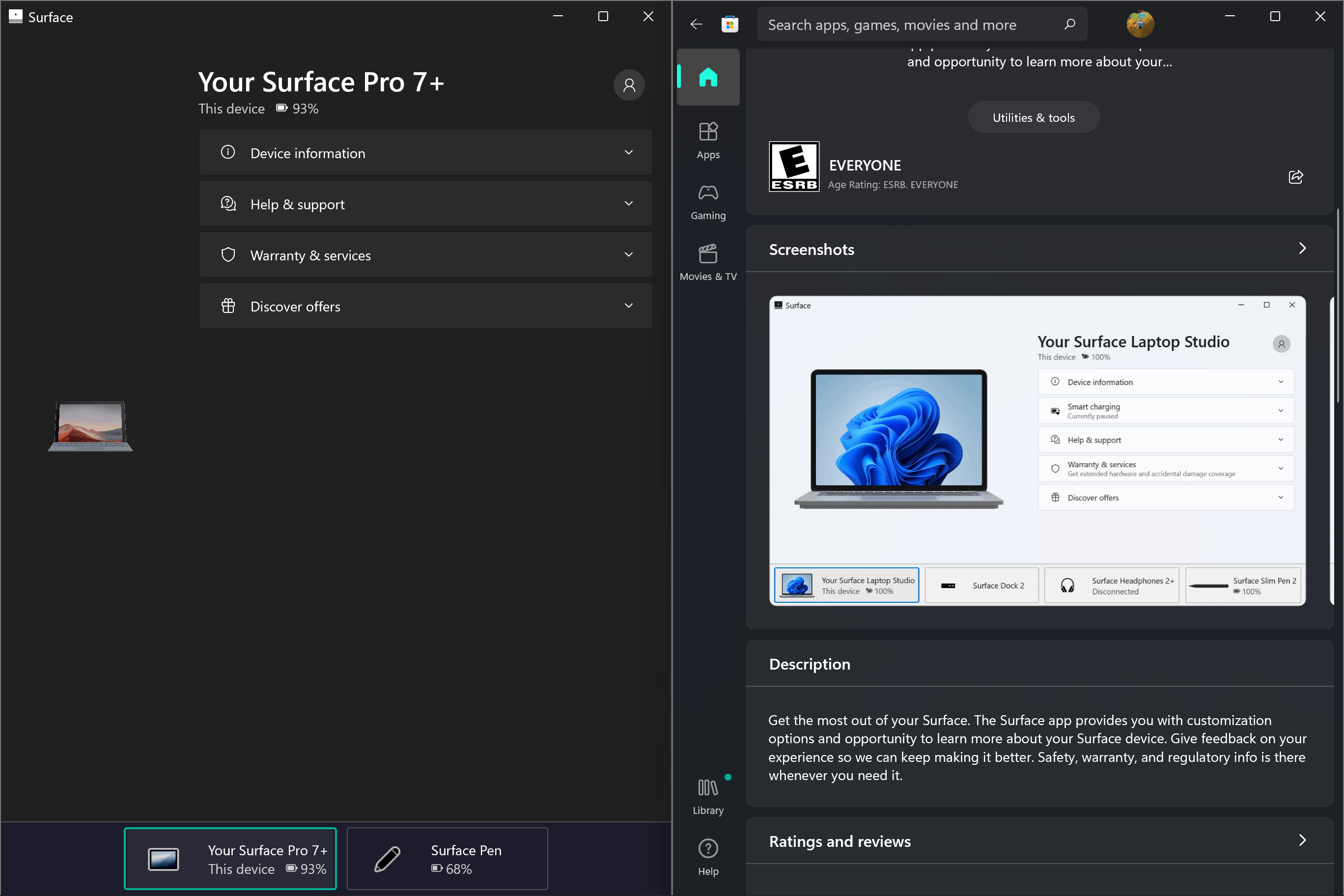Click the Utilities & tools category button

(x=1033, y=117)
